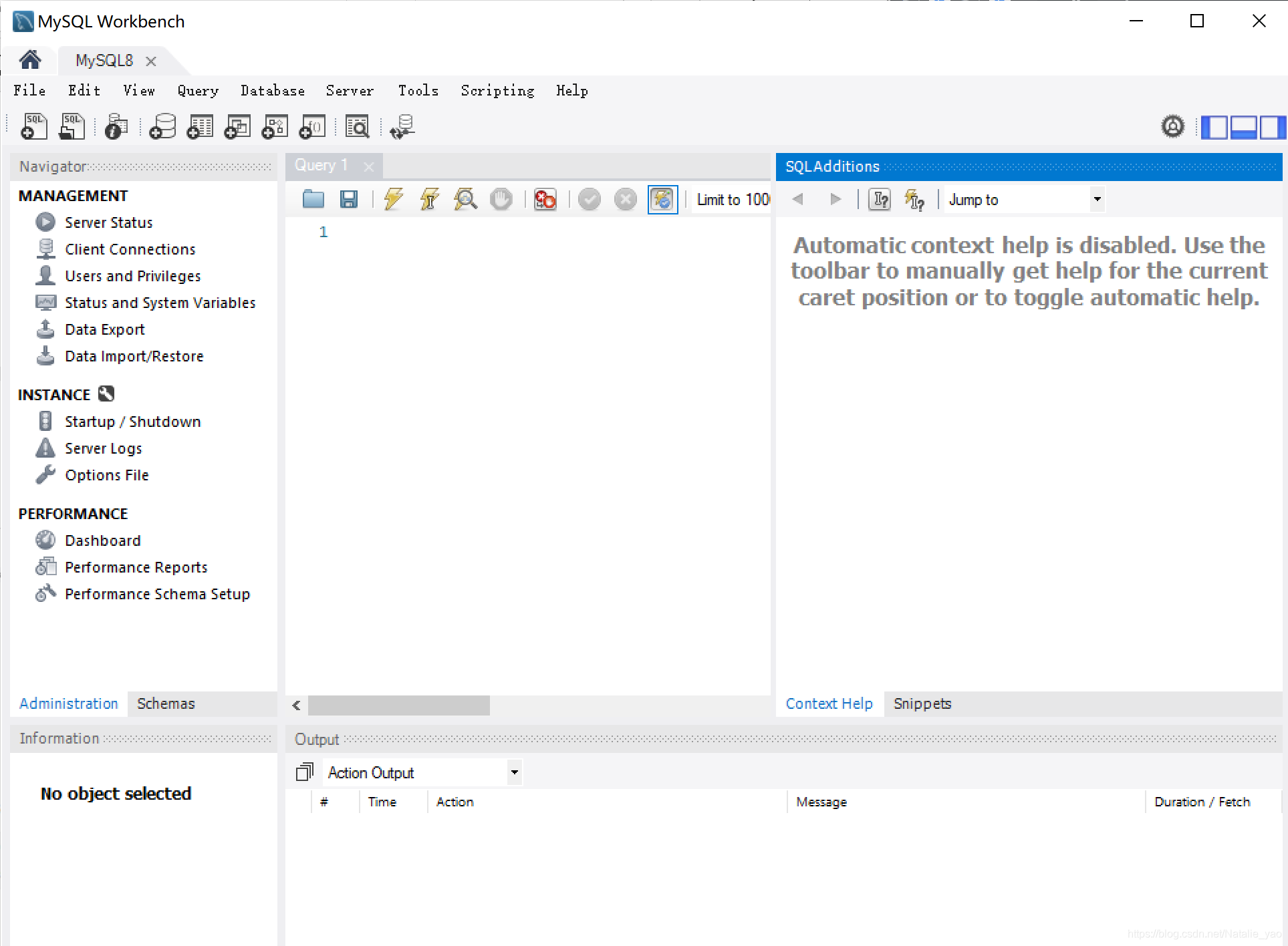
Task: Toggle left sidebar panel visibility
Action: coord(1214,127)
